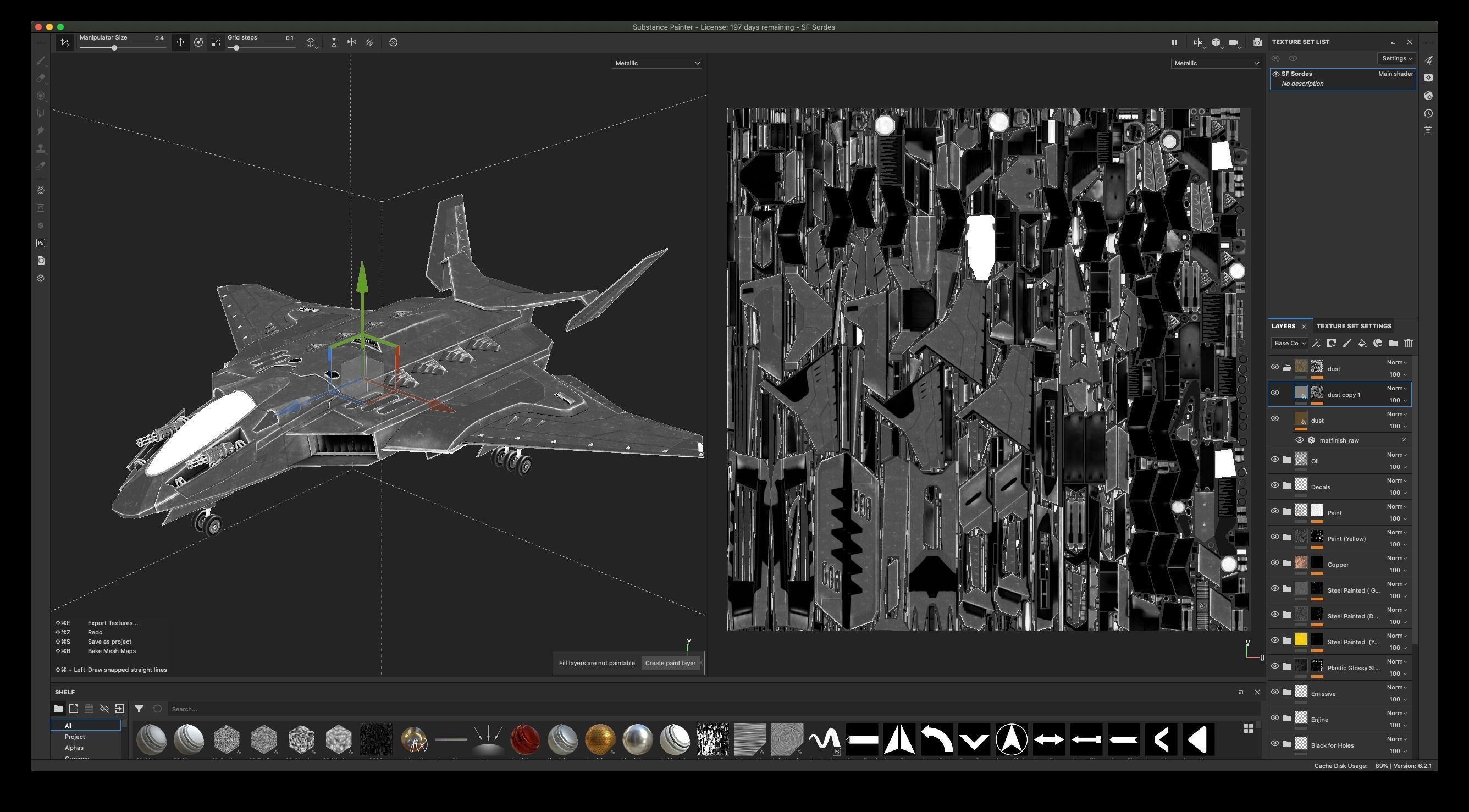Click the Photoshop export Ps icon
Screen dimensions: 1469x812
(x=41, y=243)
